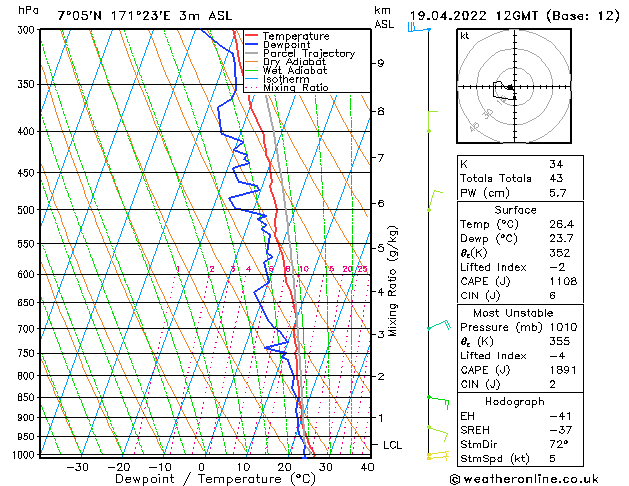Click the Surface CIN value 6

552,296
